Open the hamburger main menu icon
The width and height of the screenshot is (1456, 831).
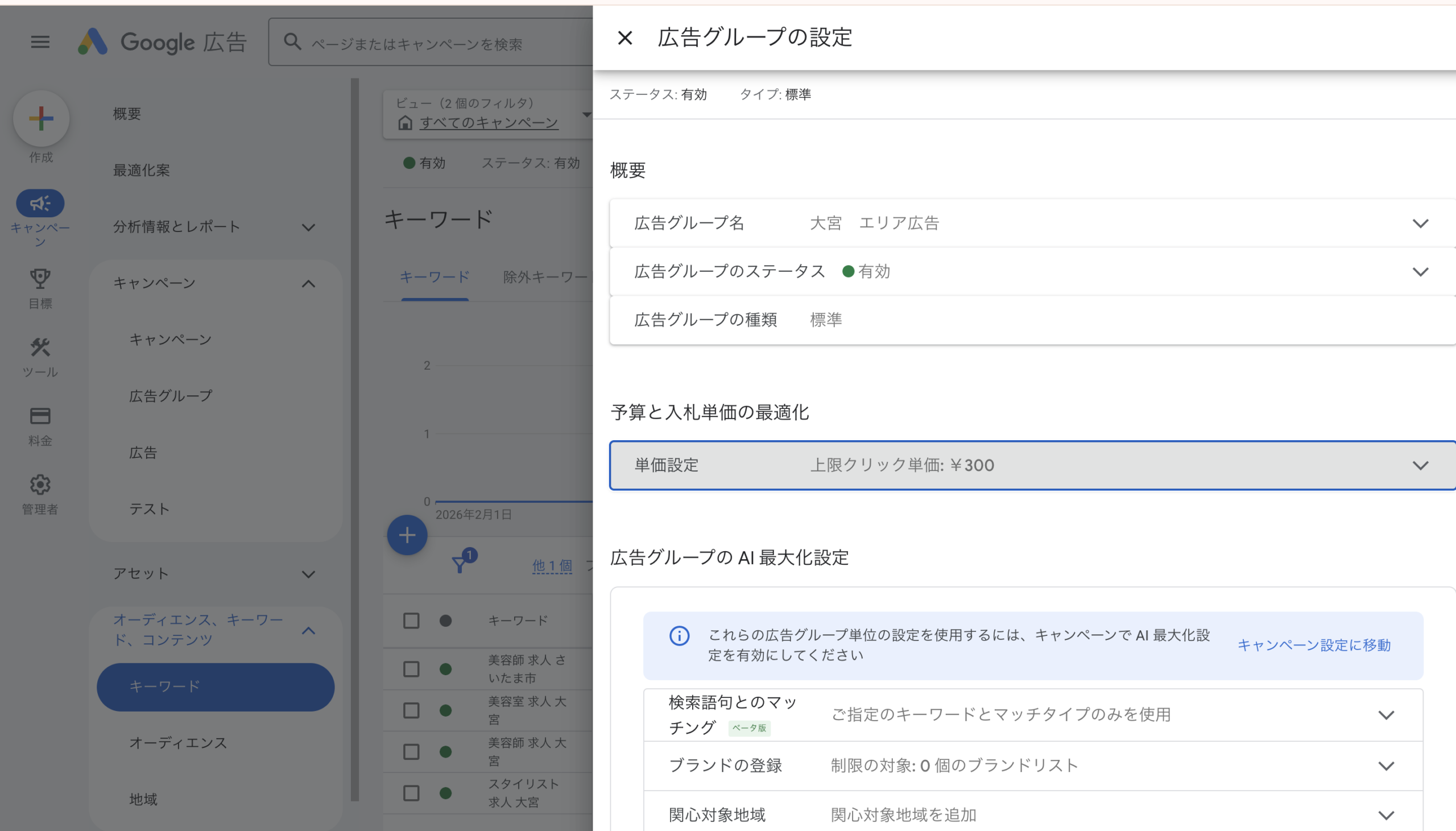tap(40, 42)
